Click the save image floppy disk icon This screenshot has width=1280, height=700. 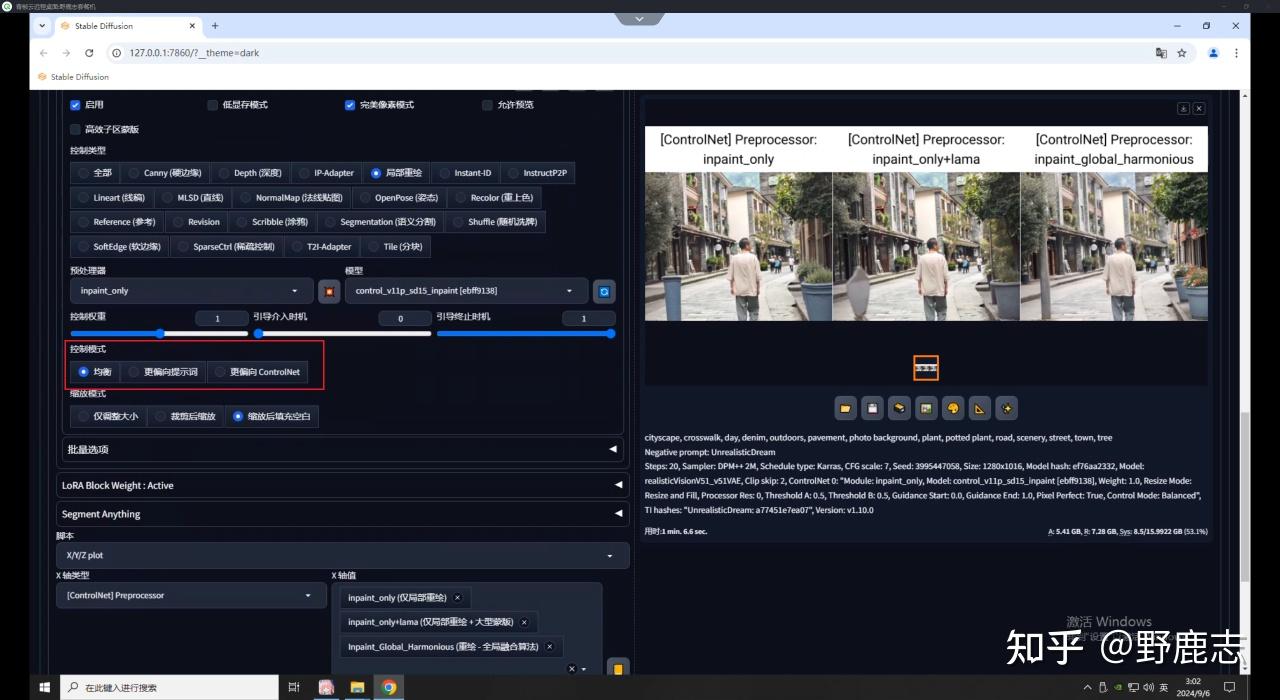[873, 408]
